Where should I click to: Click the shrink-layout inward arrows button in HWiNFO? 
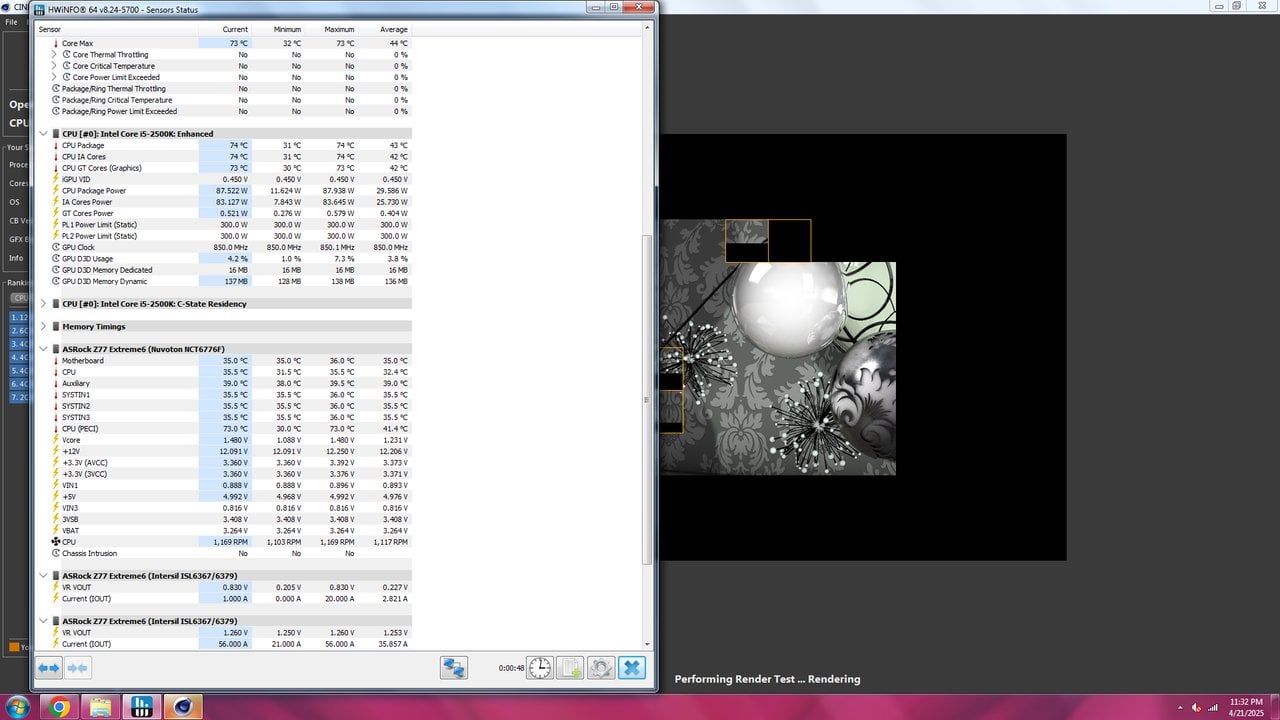[x=77, y=667]
